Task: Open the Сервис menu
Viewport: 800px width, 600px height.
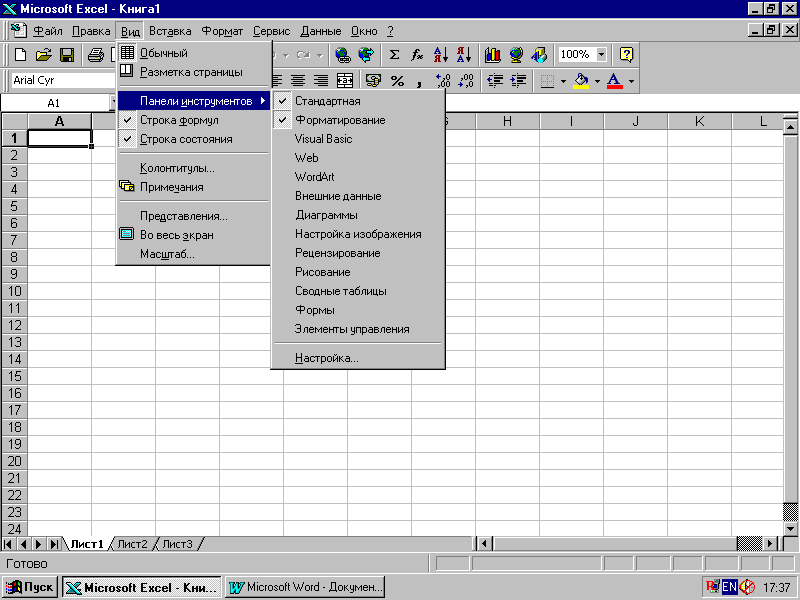Action: click(271, 31)
